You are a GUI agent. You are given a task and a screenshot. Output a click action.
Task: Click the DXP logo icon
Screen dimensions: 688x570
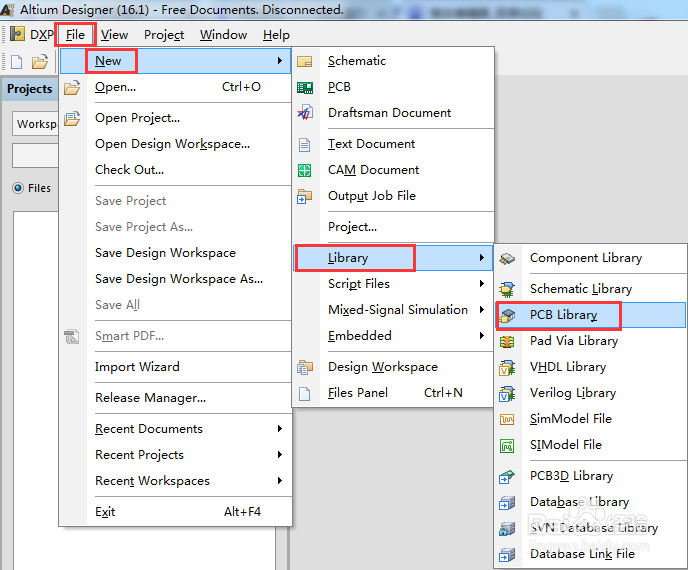coord(17,34)
